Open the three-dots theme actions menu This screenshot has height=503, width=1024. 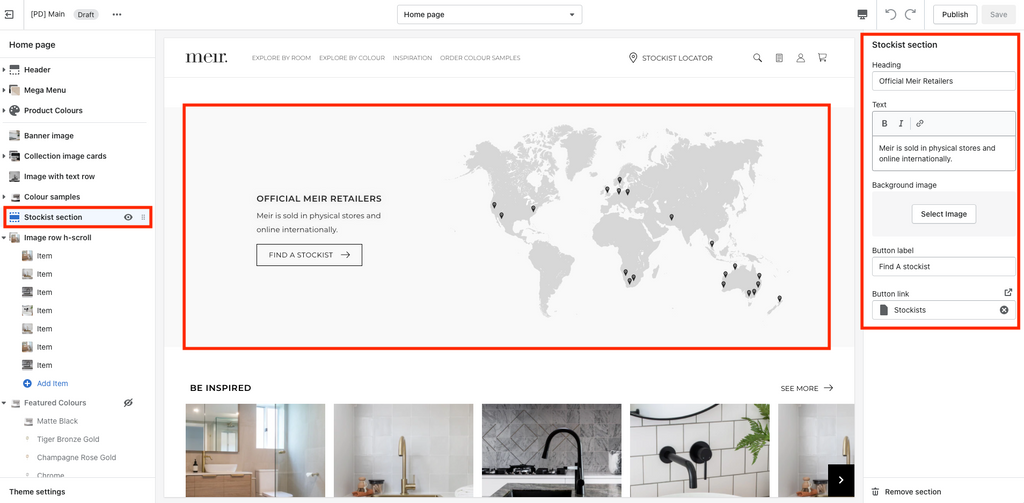click(117, 14)
